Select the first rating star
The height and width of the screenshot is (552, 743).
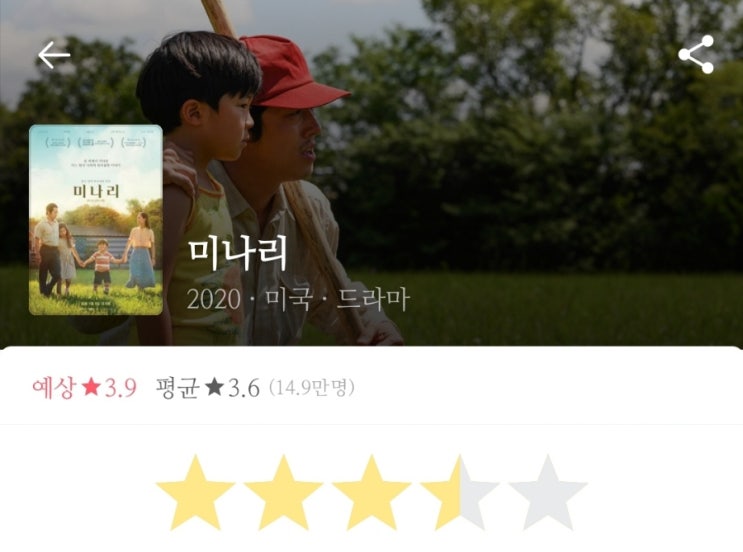195,493
